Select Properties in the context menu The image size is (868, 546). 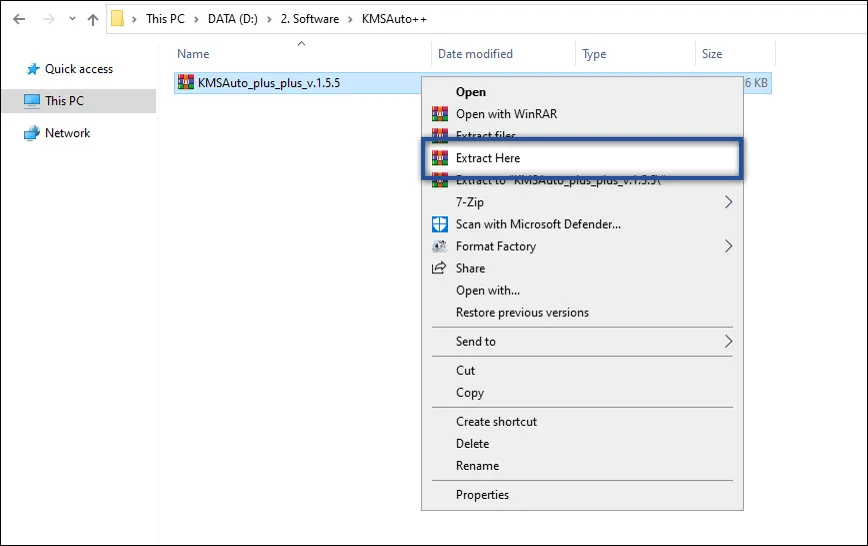pyautogui.click(x=482, y=495)
